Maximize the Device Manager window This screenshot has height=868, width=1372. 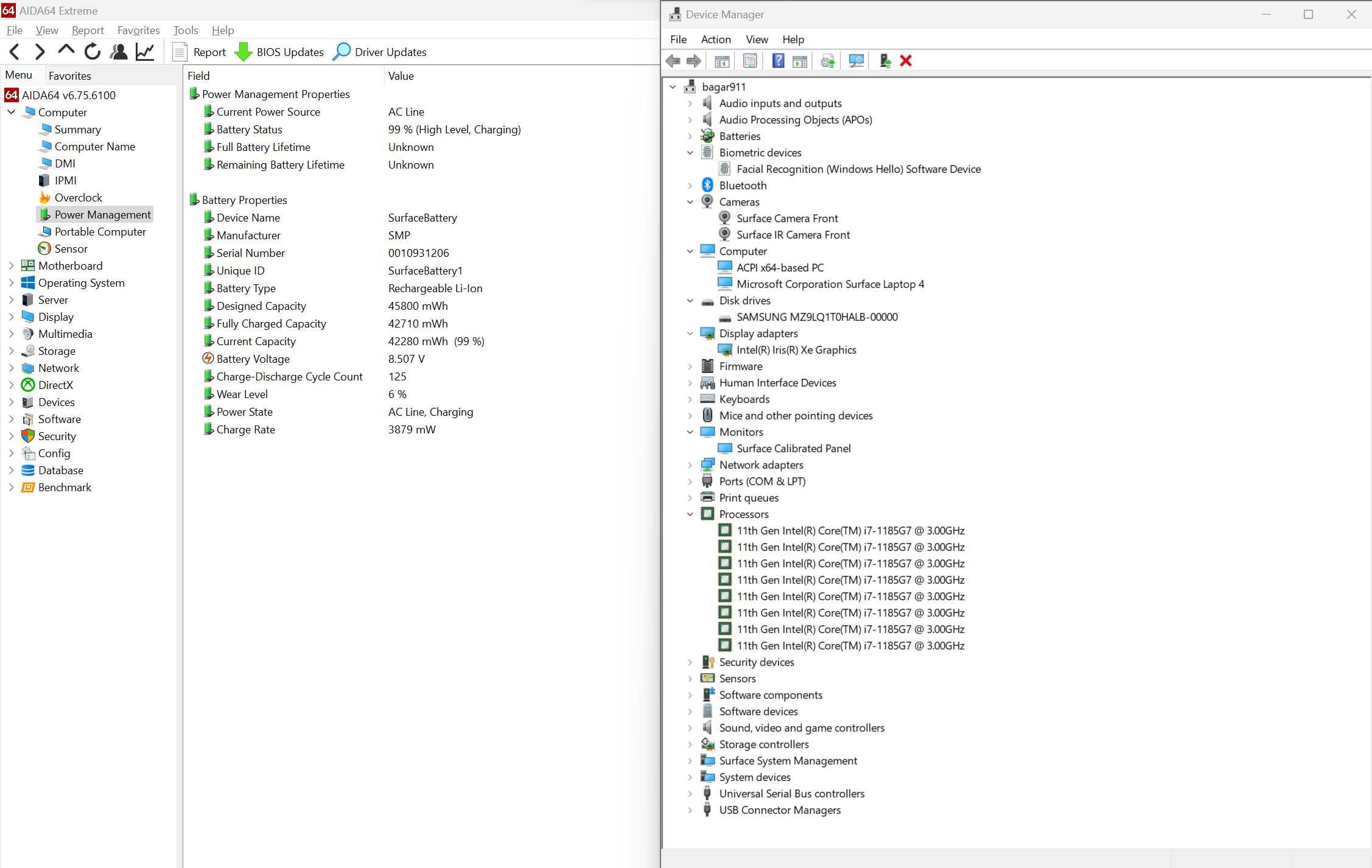click(1308, 14)
